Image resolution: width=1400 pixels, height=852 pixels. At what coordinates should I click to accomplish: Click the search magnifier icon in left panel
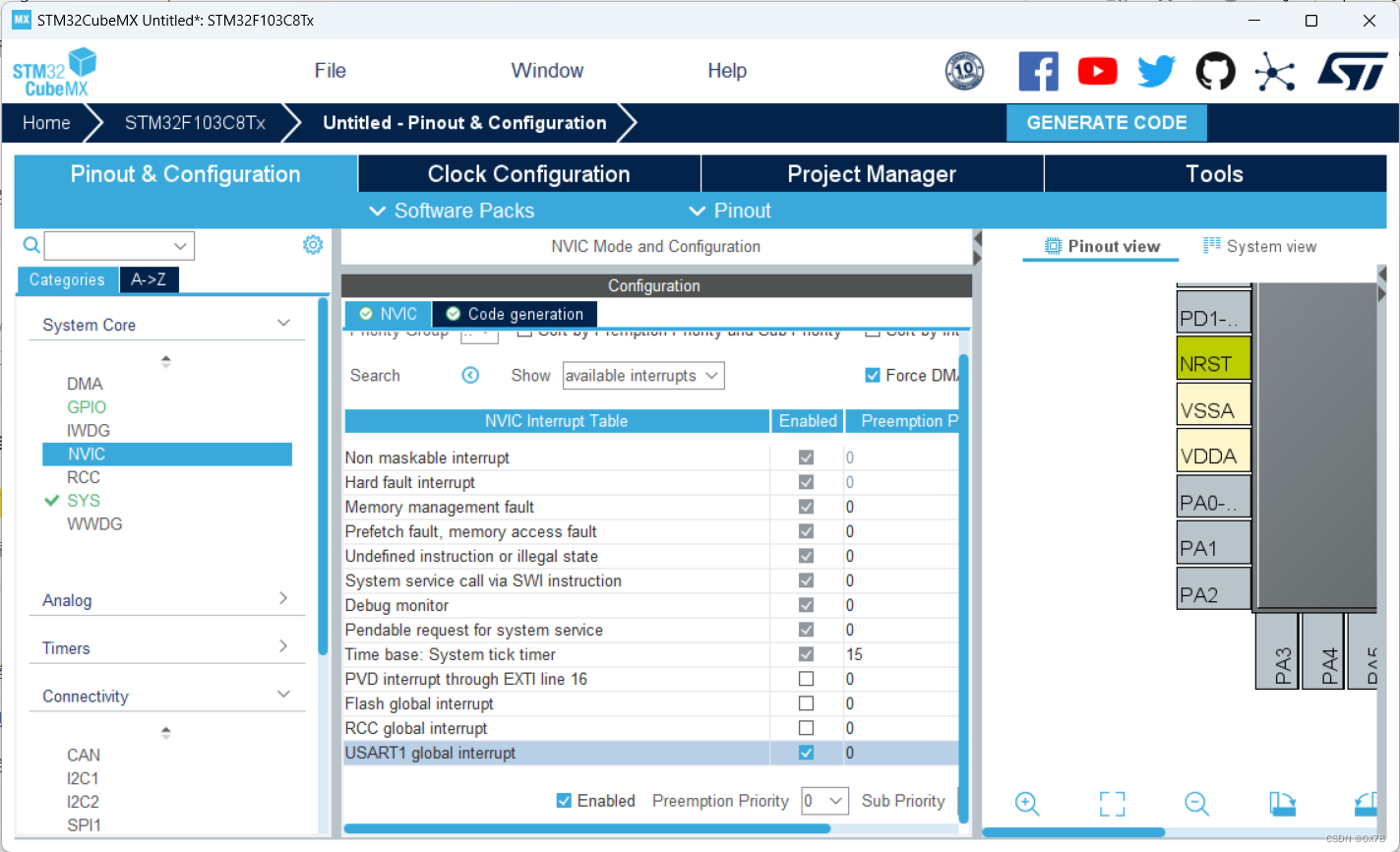click(31, 245)
